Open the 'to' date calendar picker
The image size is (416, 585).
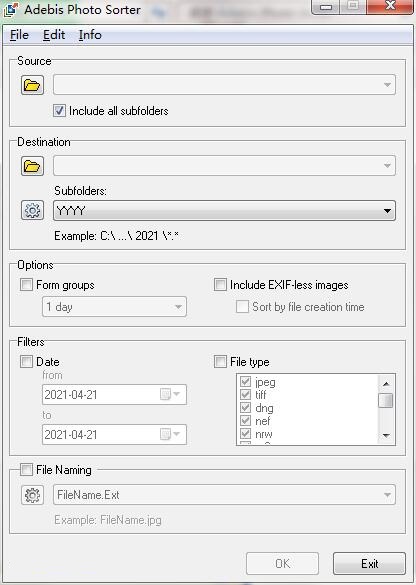coord(170,434)
